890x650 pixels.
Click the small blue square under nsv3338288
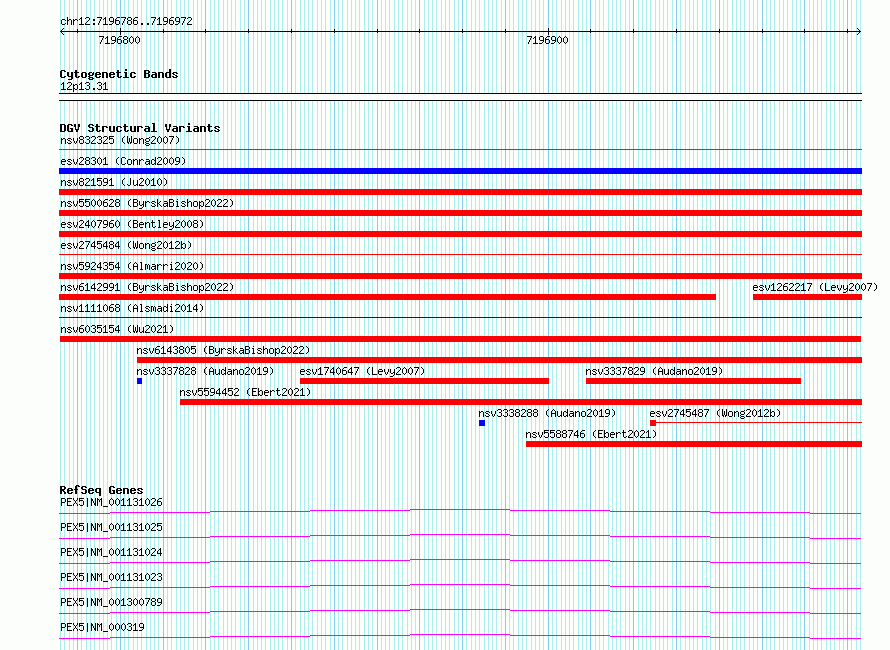pos(482,423)
